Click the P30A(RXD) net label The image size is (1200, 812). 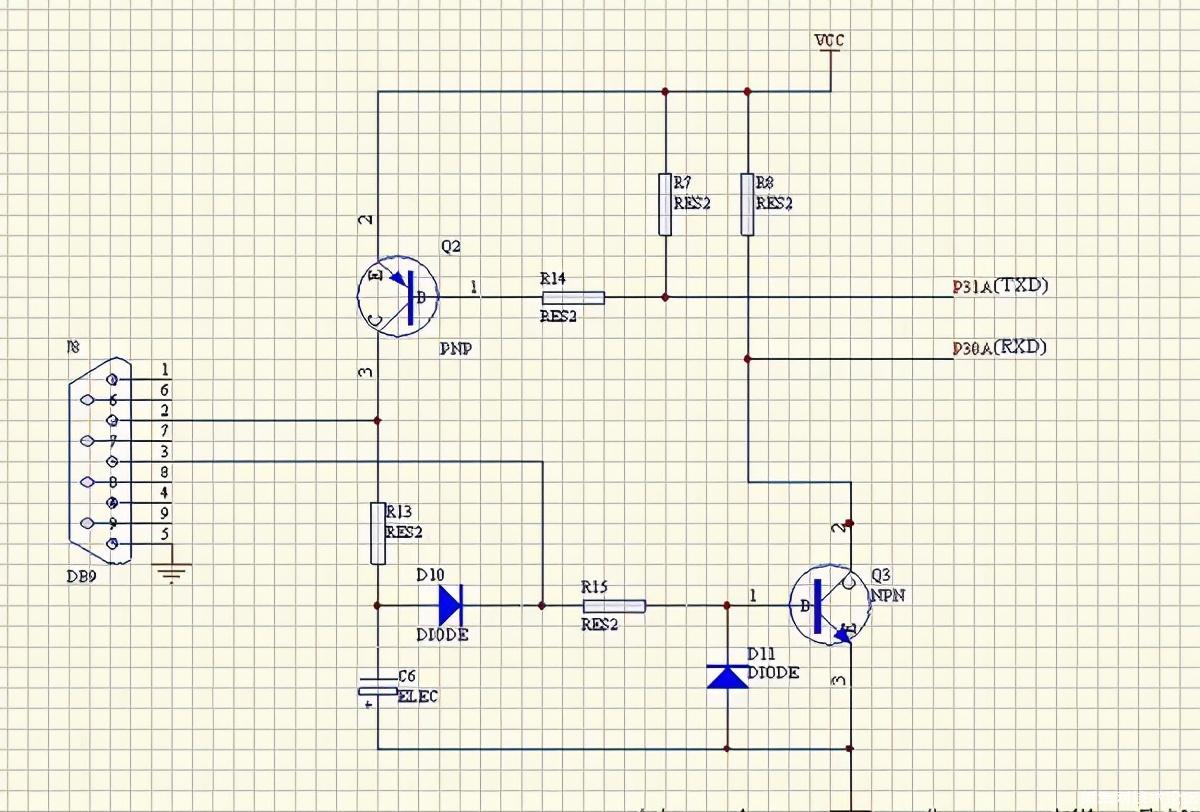point(1000,348)
